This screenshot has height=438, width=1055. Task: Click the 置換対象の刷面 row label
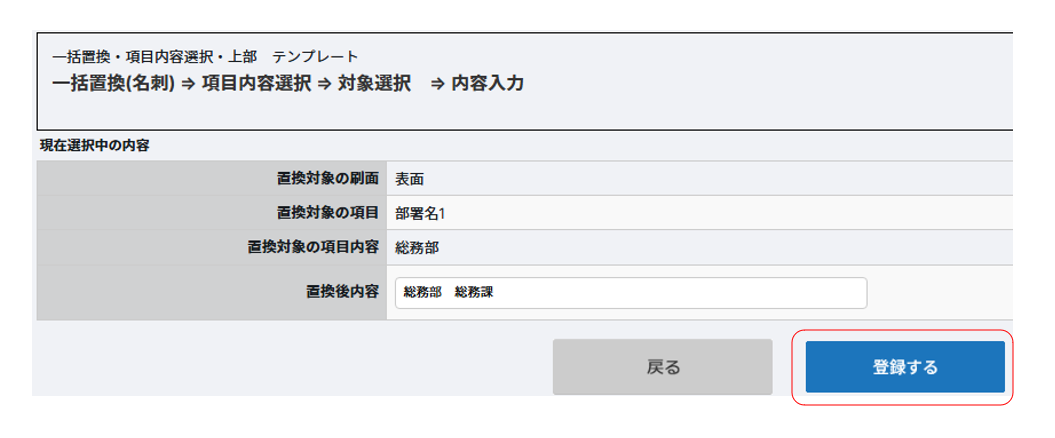coord(327,180)
